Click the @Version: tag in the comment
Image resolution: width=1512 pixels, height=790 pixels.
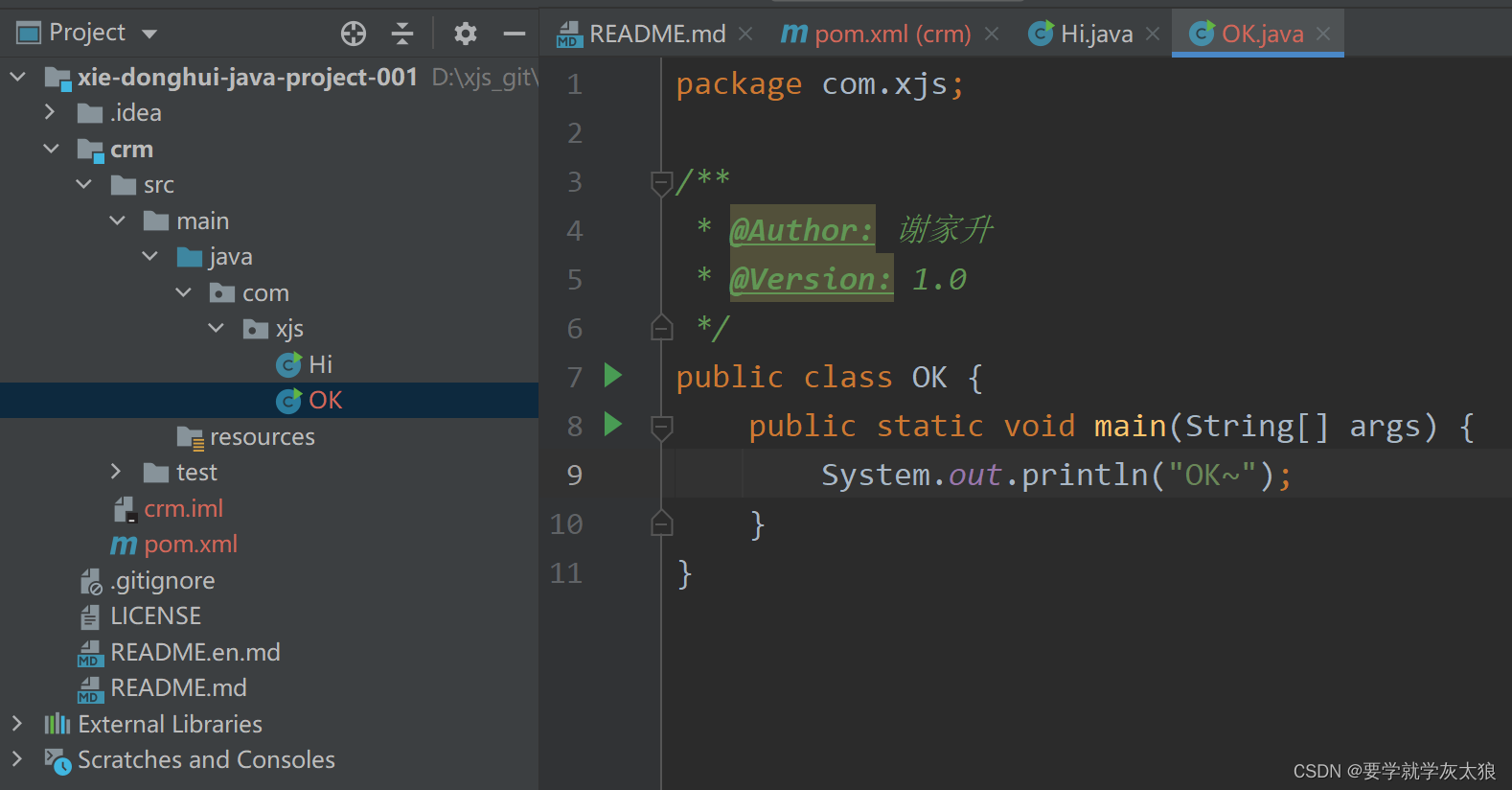point(811,279)
